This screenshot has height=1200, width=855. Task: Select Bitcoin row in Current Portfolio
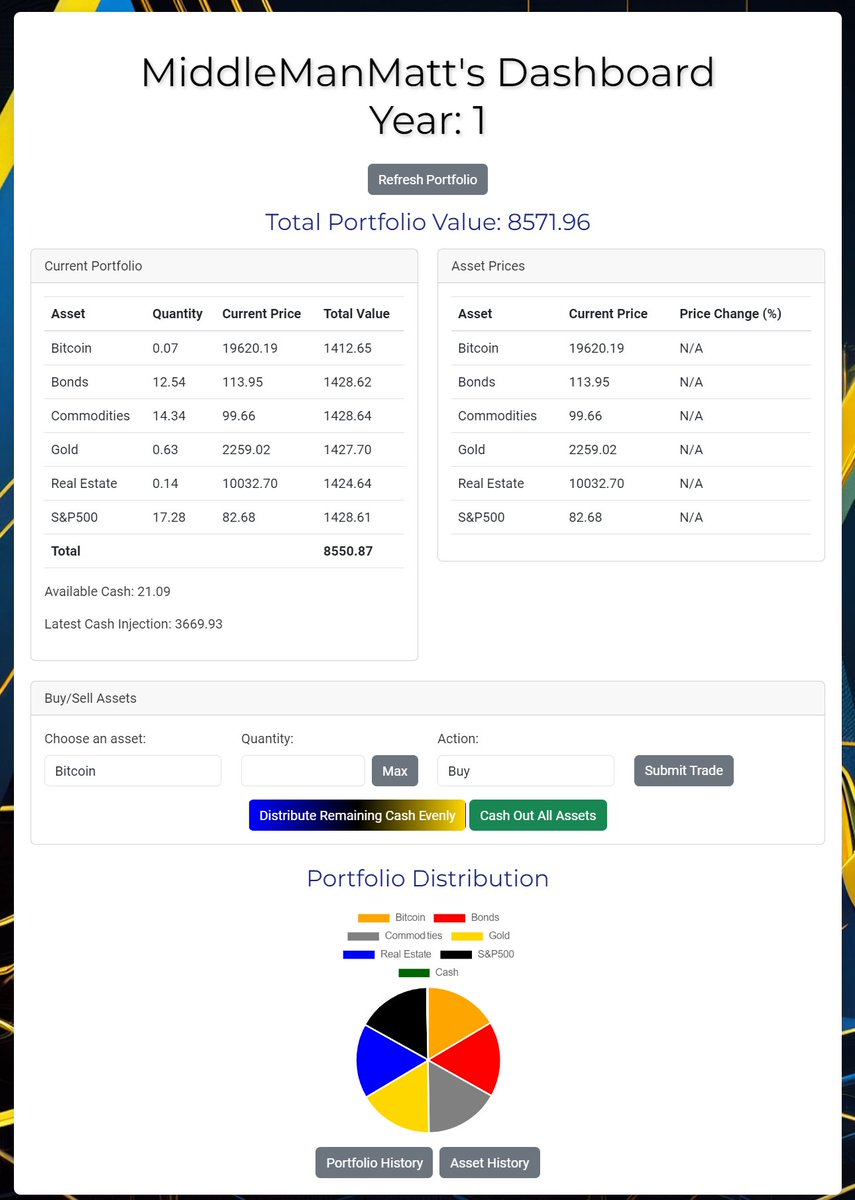click(x=224, y=348)
